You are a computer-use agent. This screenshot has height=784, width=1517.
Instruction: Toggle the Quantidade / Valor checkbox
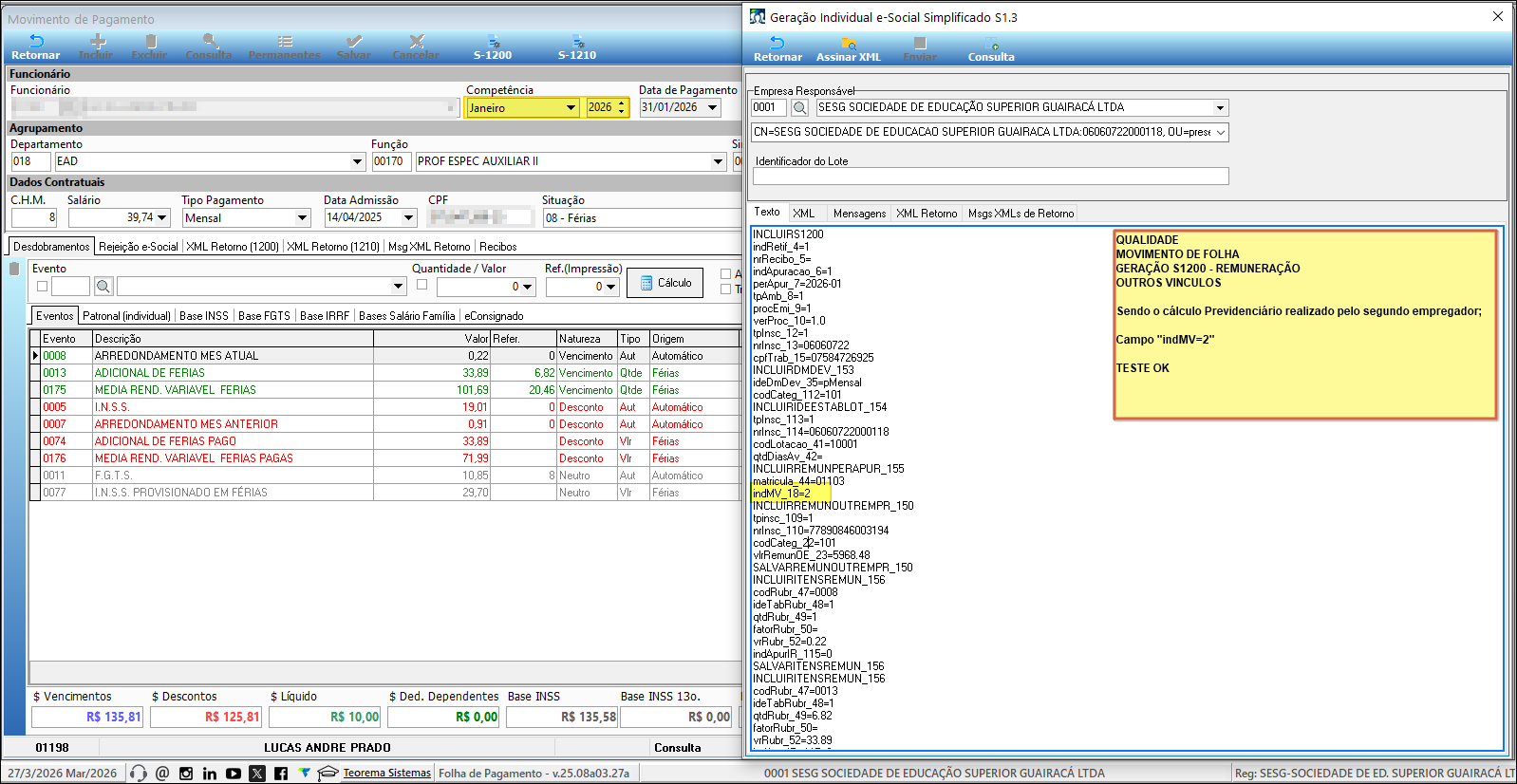pyautogui.click(x=421, y=285)
